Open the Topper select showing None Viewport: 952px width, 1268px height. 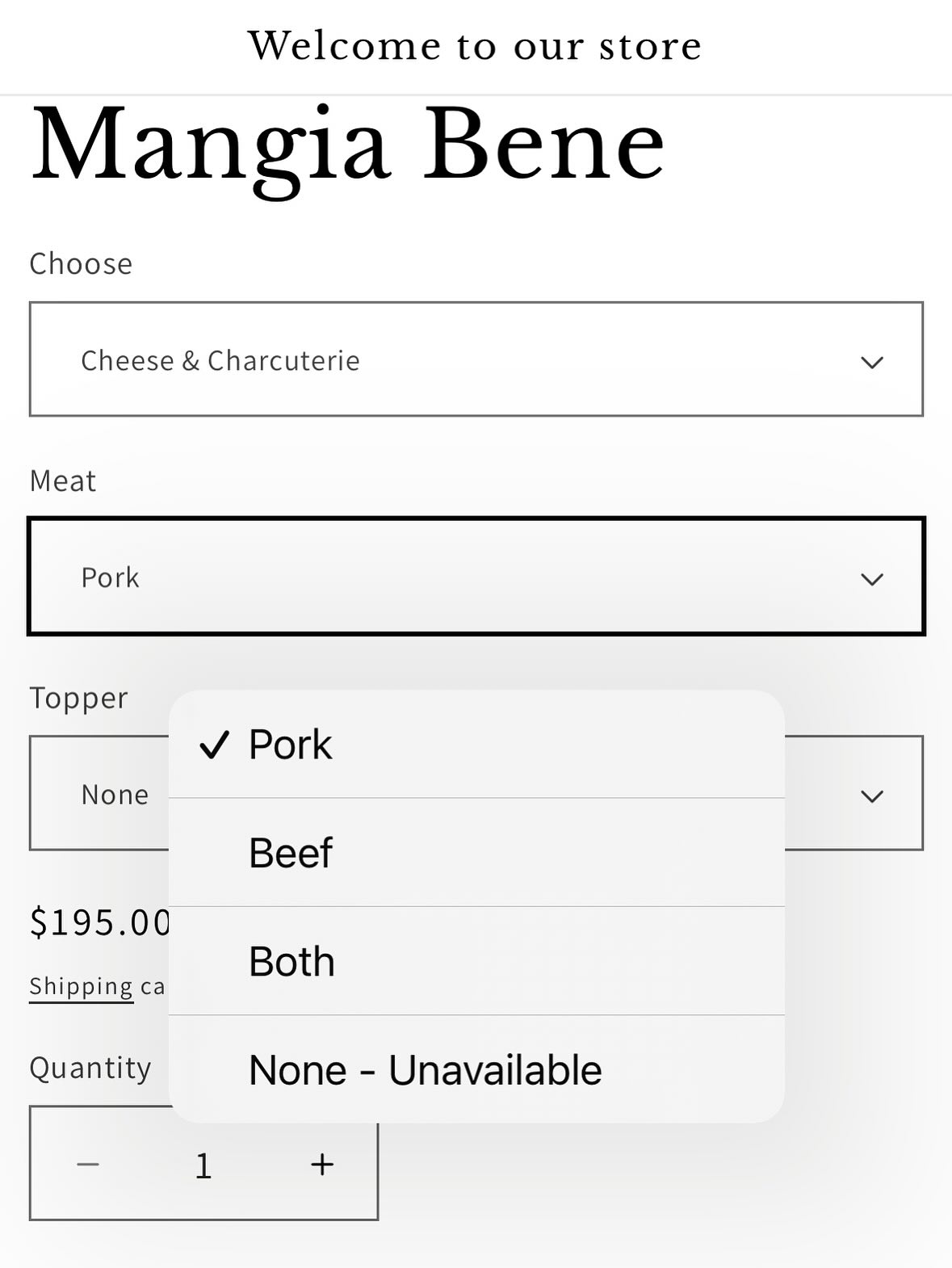[99, 795]
